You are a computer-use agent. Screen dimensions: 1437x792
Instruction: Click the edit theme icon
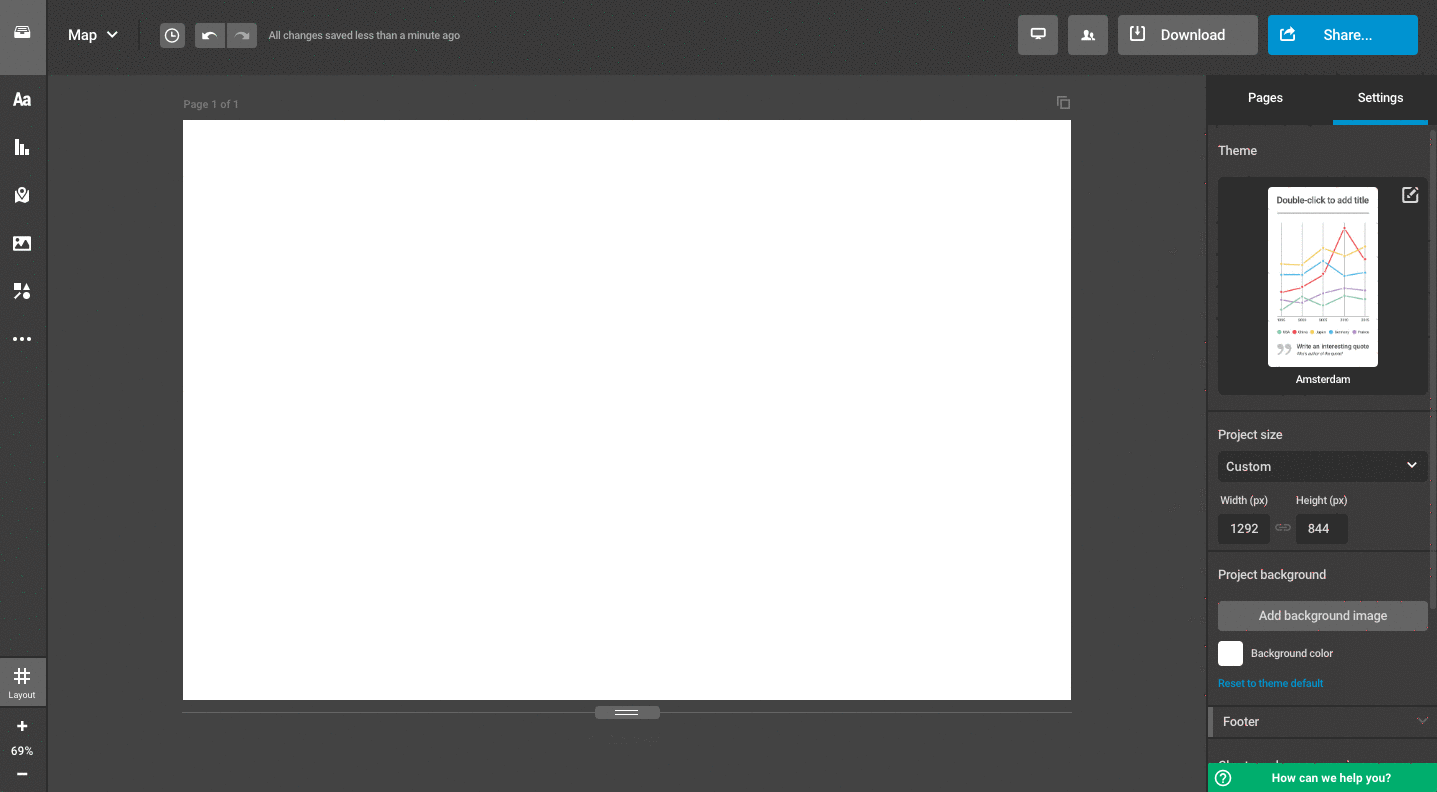tap(1410, 195)
